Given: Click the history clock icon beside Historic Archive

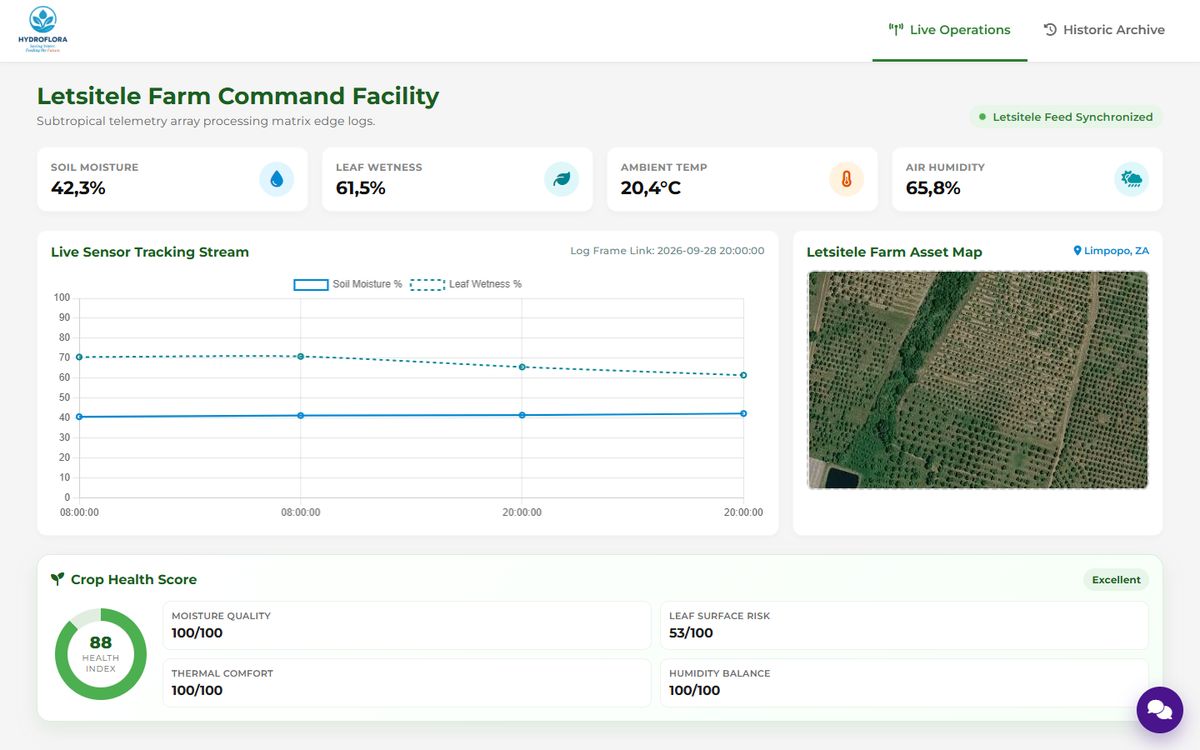Looking at the screenshot, I should click(1050, 30).
